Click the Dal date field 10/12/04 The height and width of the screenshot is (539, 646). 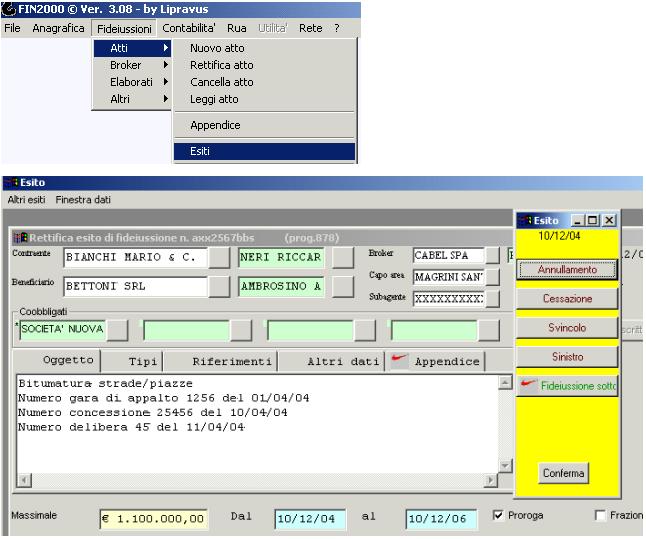point(311,519)
